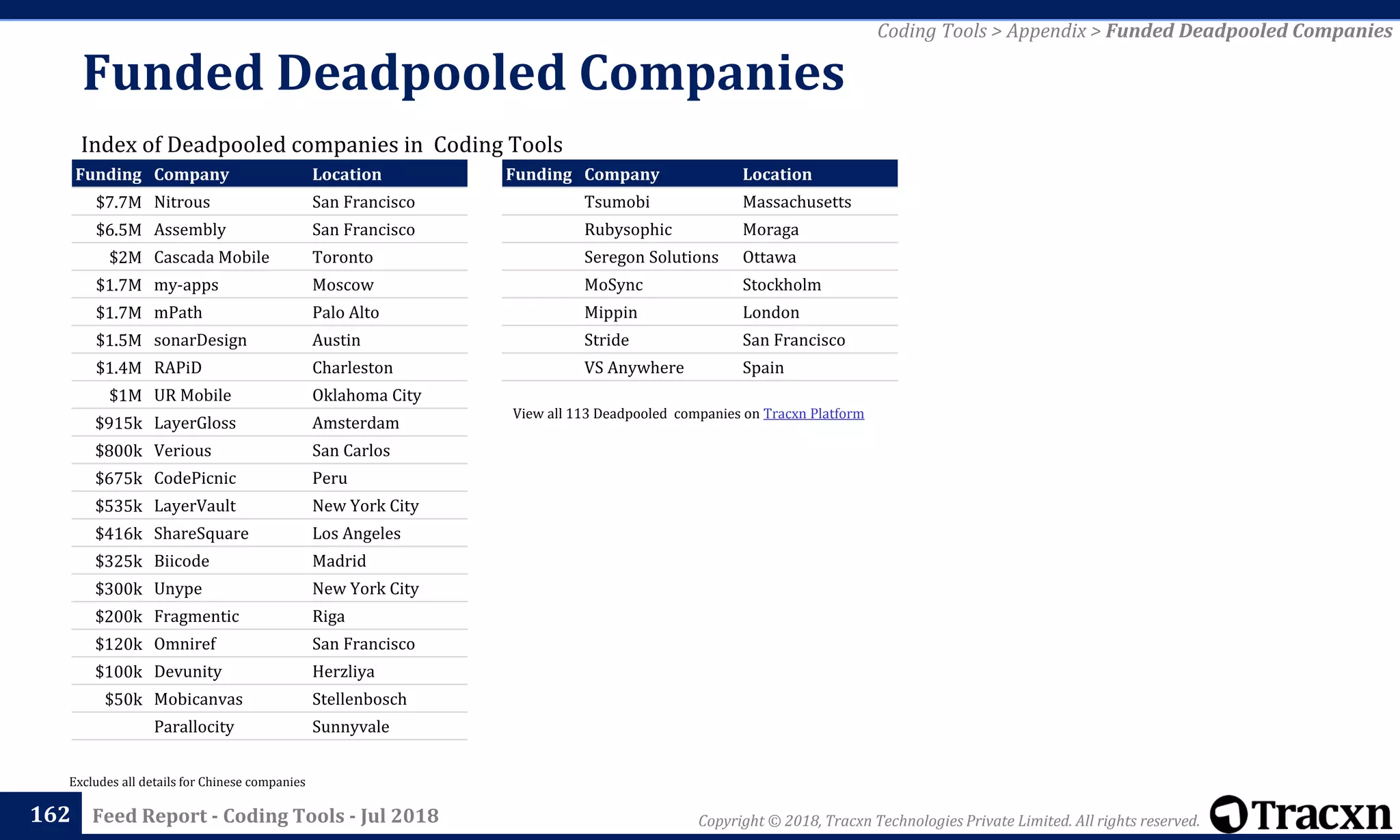Select Index of Deadpooled companies heading
Image resolution: width=1400 pixels, height=840 pixels.
click(322, 145)
